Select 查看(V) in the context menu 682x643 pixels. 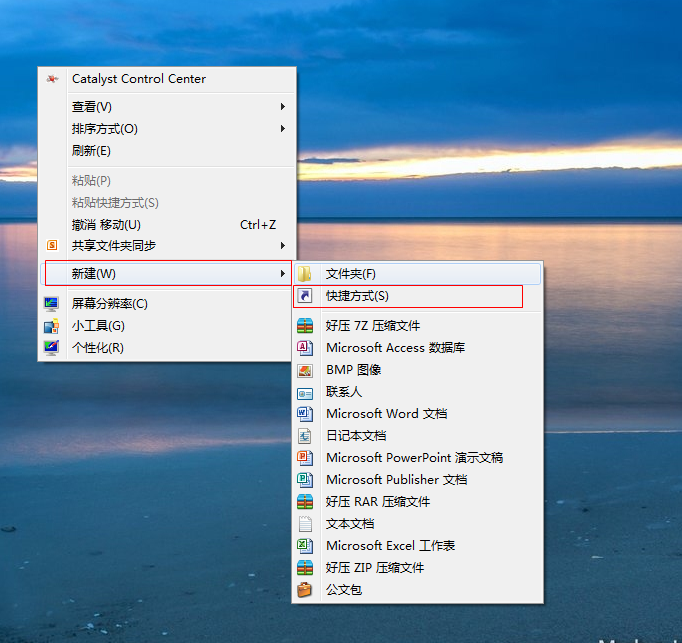tap(167, 107)
